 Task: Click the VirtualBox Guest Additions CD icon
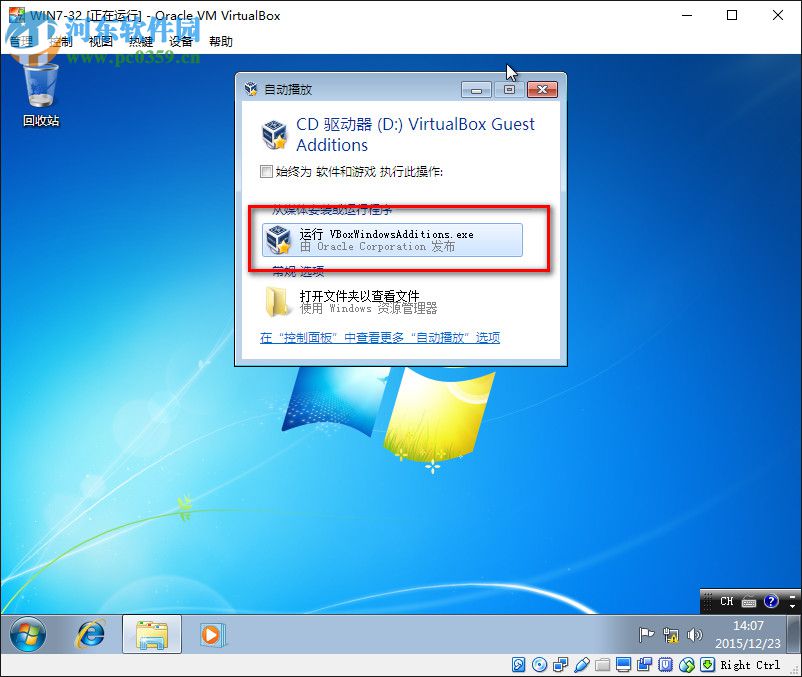pyautogui.click(x=274, y=135)
